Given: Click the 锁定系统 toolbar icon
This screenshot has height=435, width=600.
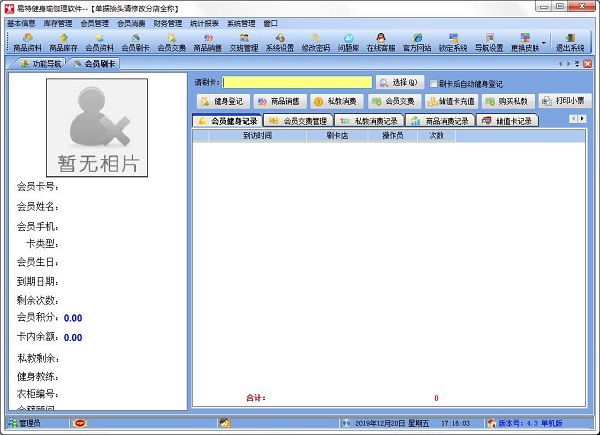Looking at the screenshot, I should click(453, 42).
